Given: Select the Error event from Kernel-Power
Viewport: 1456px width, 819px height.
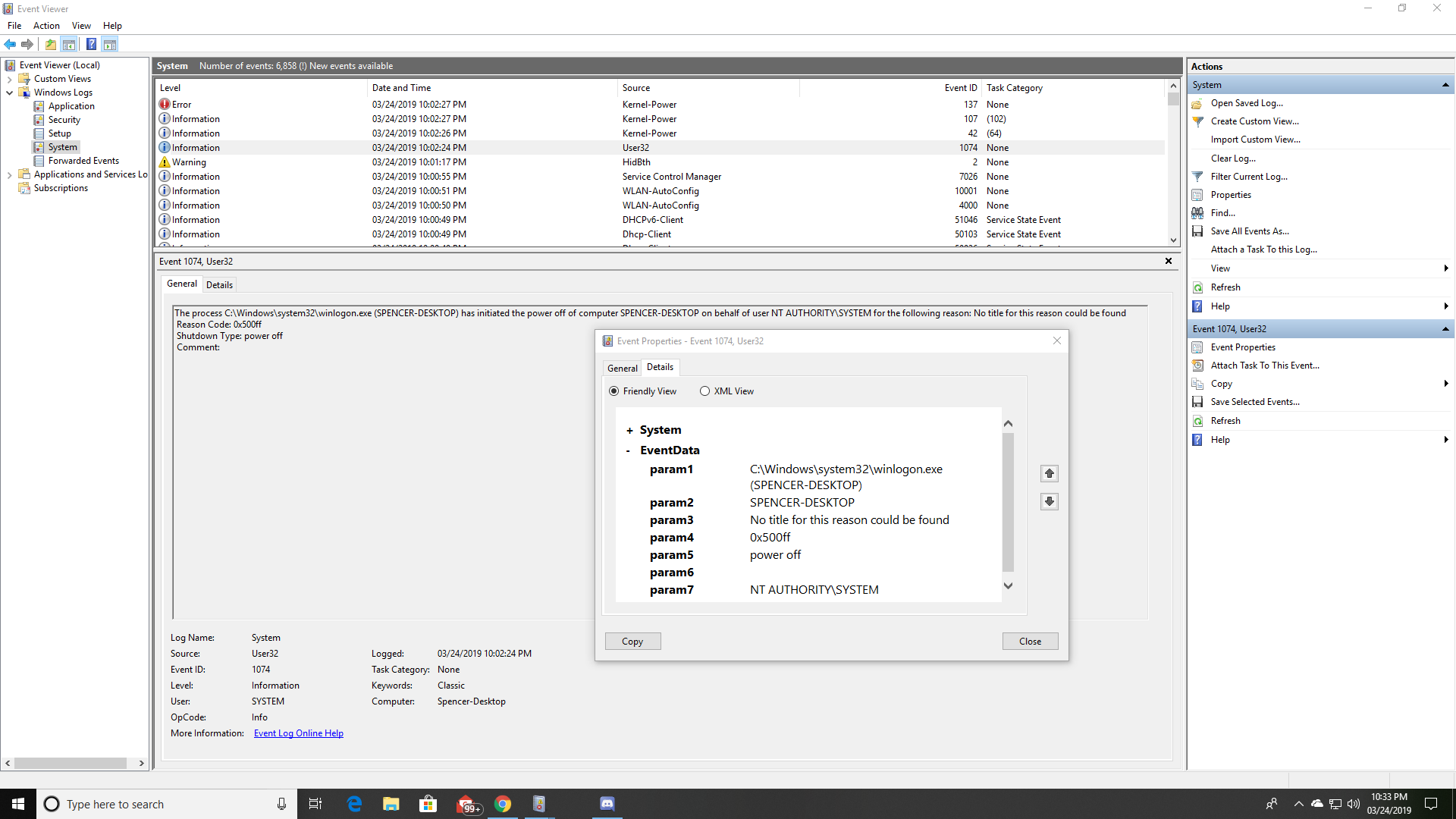Looking at the screenshot, I should click(660, 105).
